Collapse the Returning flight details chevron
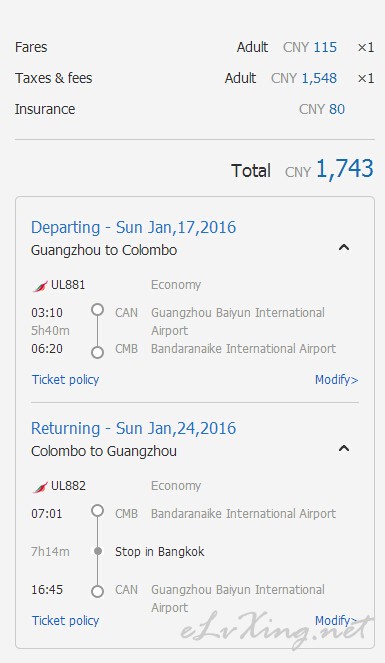The image size is (385, 663). pos(344,448)
